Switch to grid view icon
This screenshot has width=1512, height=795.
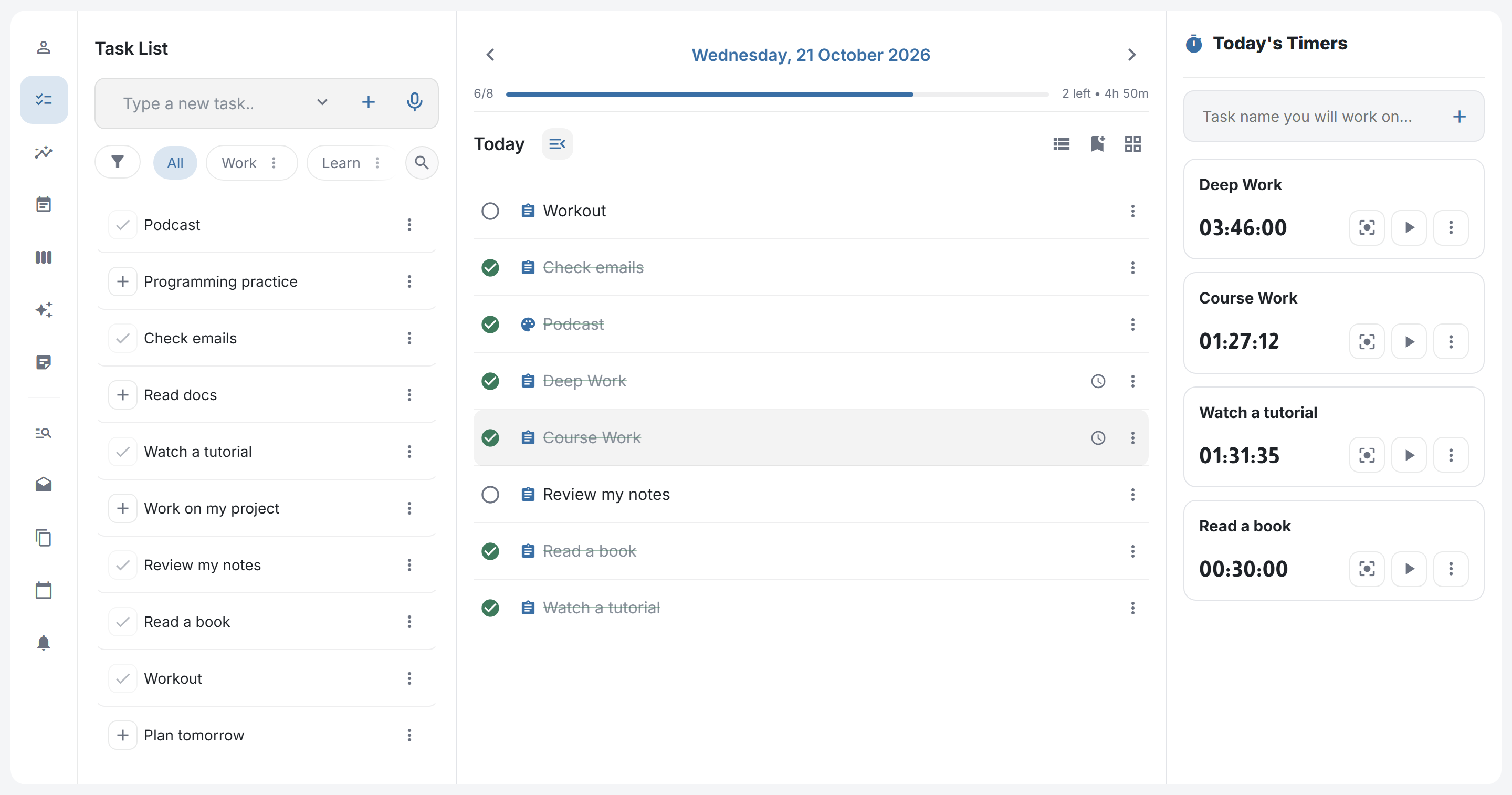[1132, 144]
